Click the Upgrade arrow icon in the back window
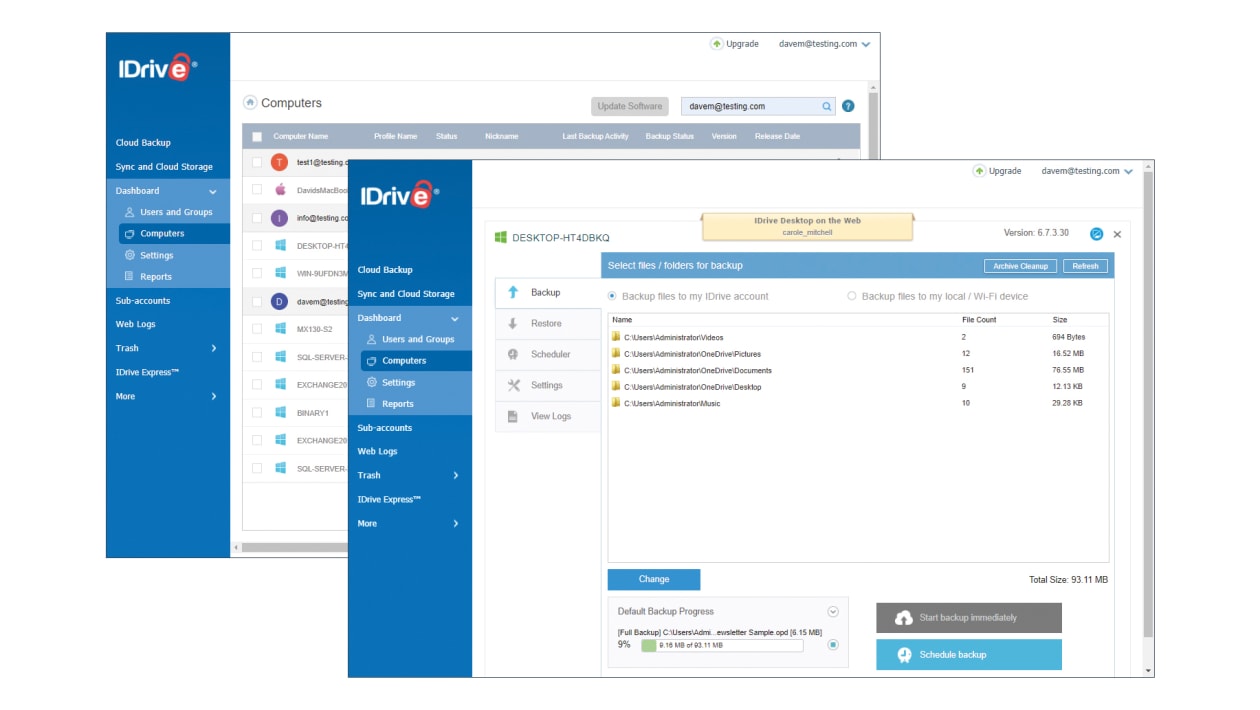Image resolution: width=1260 pixels, height=710 pixels. [x=716, y=44]
